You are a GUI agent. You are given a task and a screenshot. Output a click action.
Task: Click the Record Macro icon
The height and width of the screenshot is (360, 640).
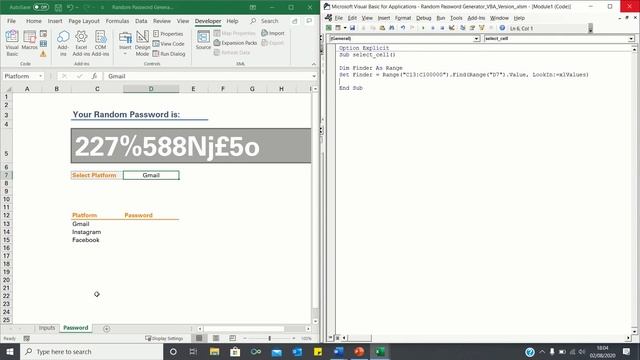43,34
